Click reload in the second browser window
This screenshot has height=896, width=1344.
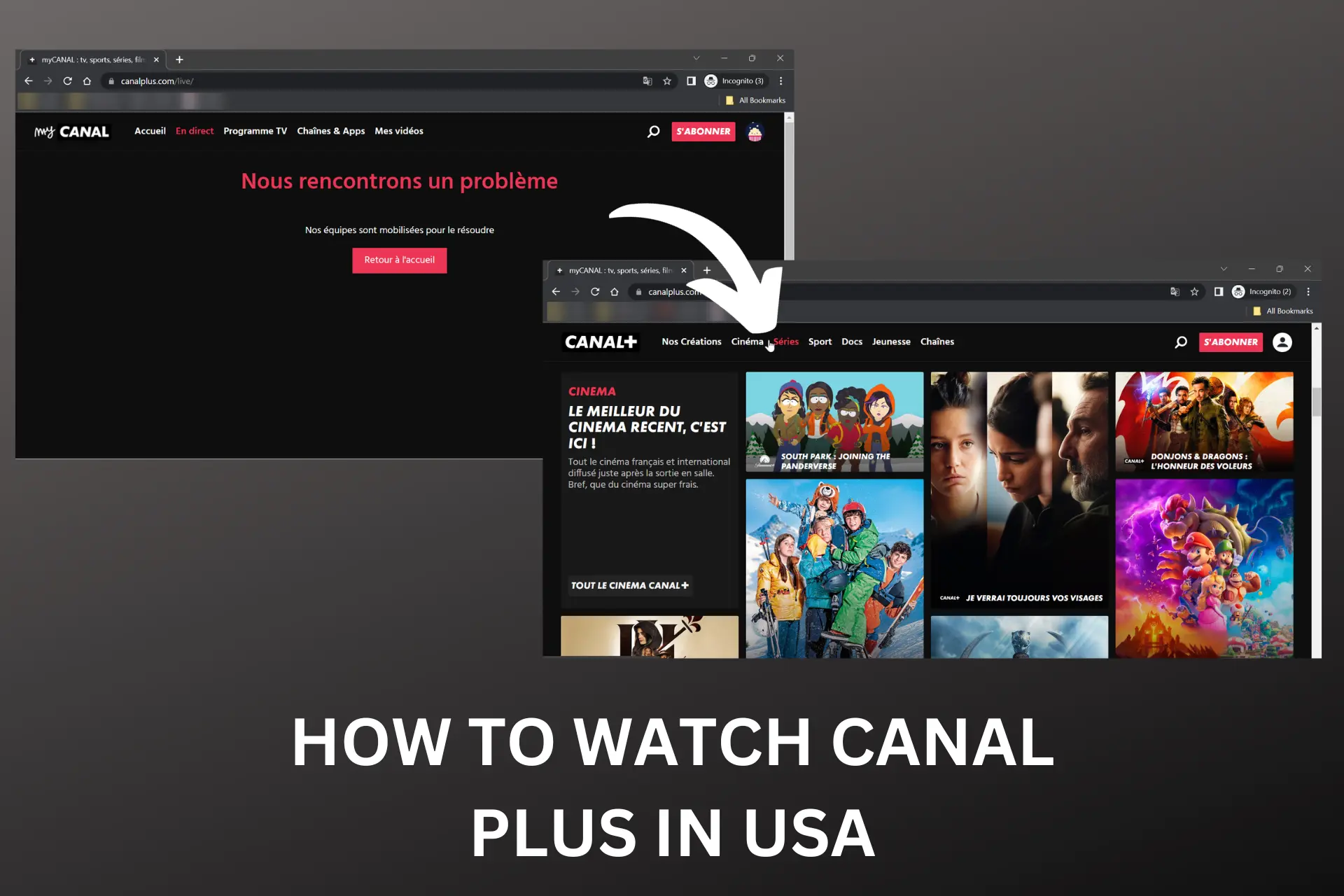pos(596,291)
